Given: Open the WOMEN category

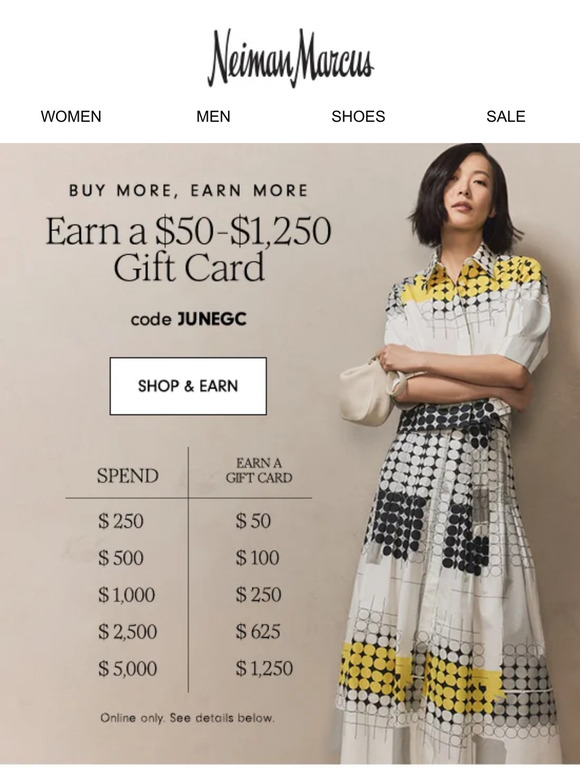Looking at the screenshot, I should pos(71,116).
